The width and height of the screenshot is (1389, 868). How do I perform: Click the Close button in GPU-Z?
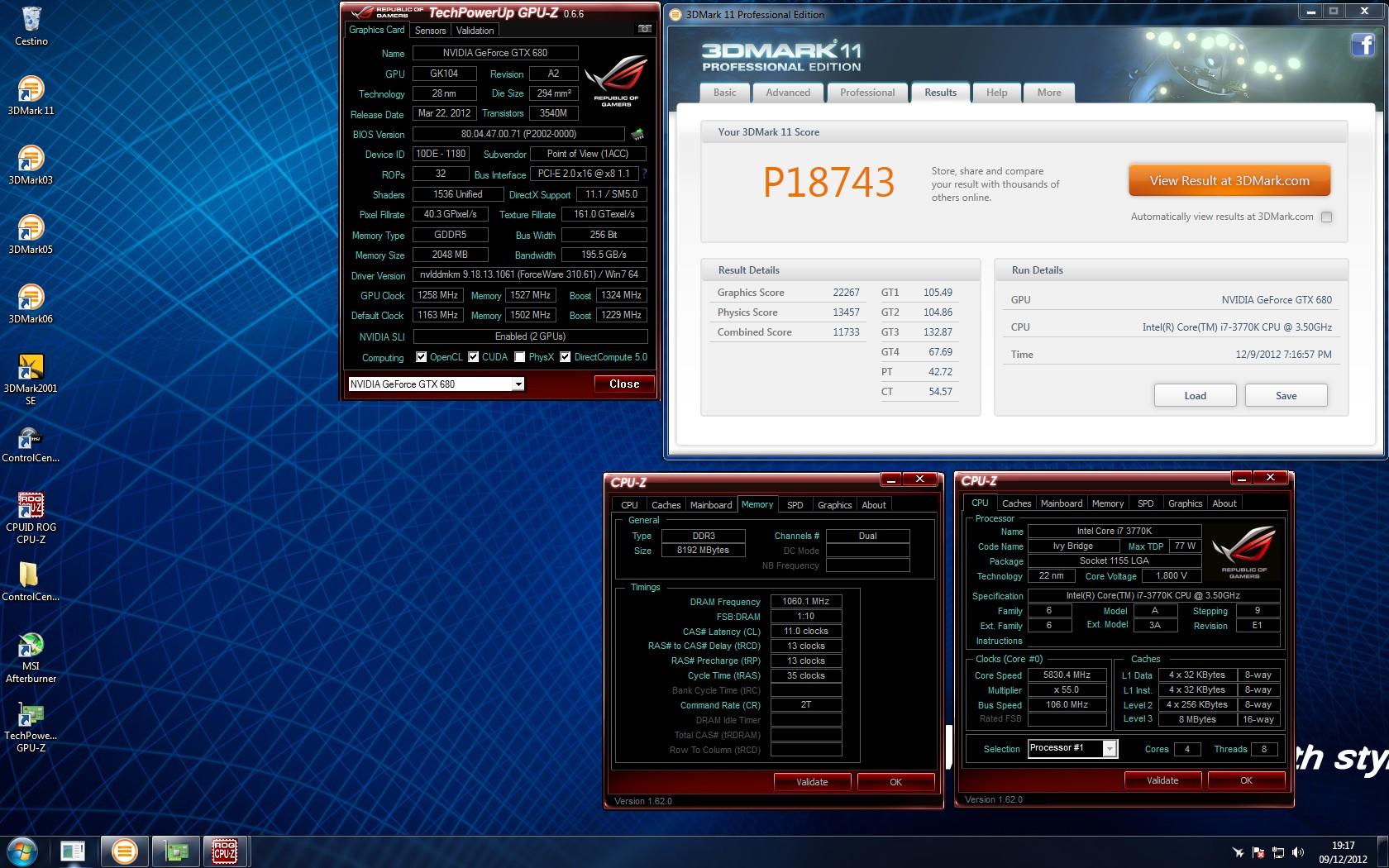pos(624,384)
